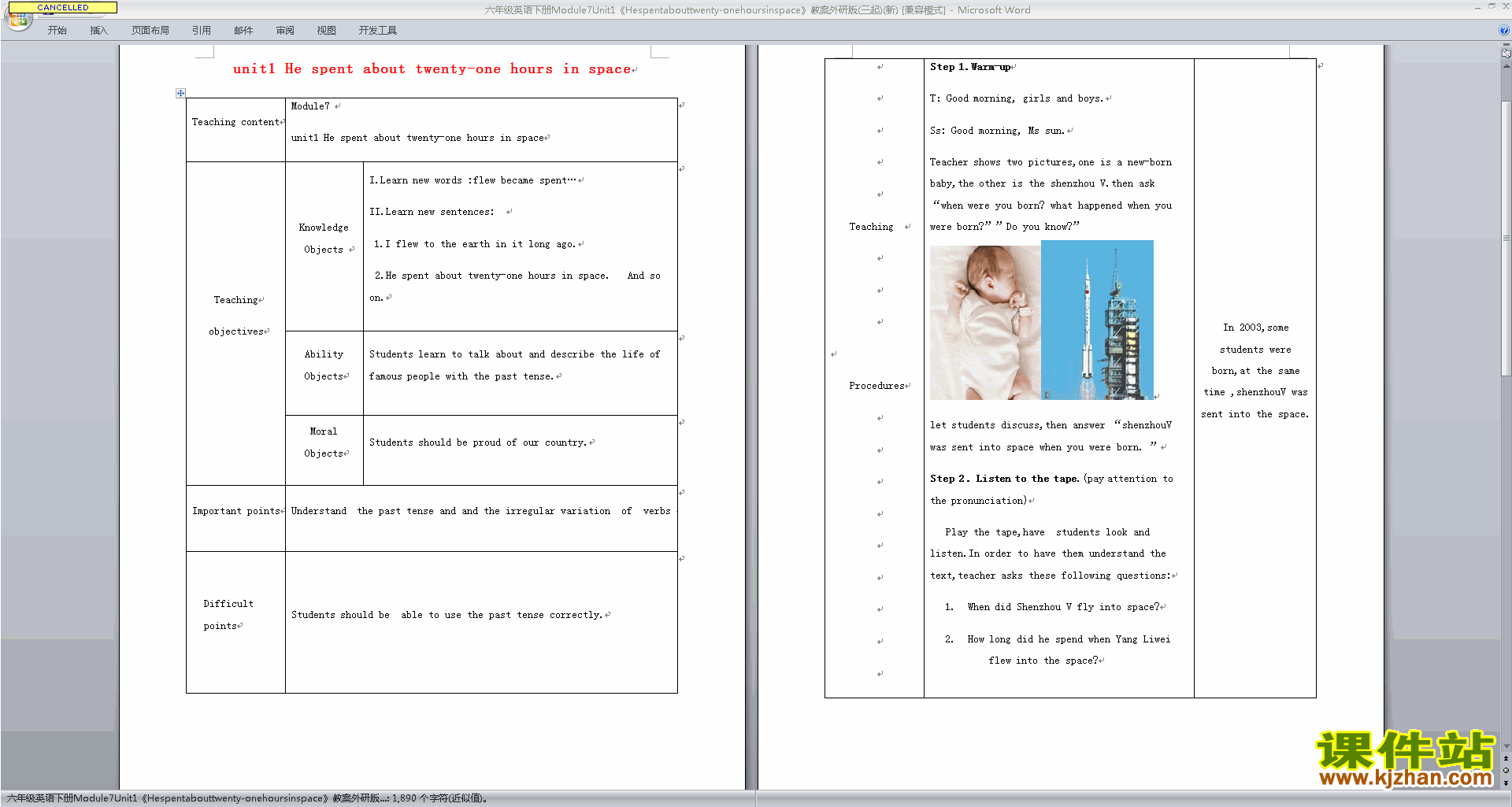
Task: Click the red document title heading
Action: [432, 69]
